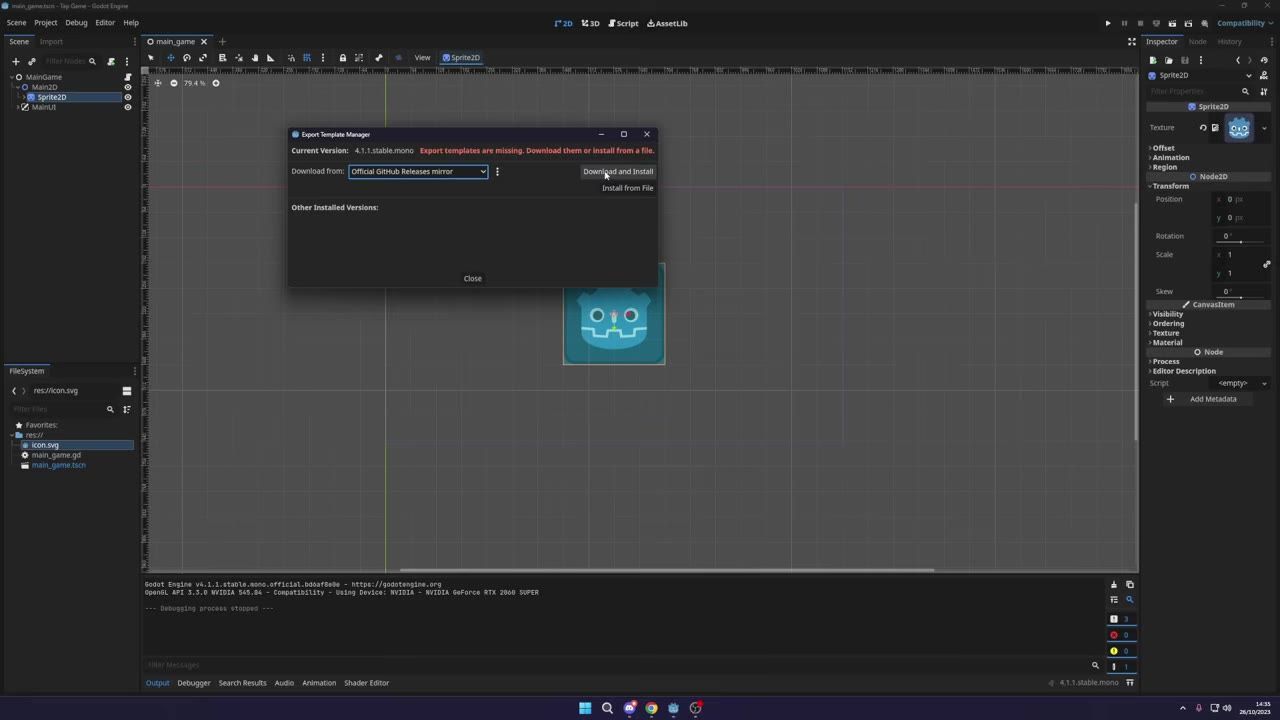
Task: Toggle Grid Snap icon
Action: pyautogui.click(x=307, y=57)
